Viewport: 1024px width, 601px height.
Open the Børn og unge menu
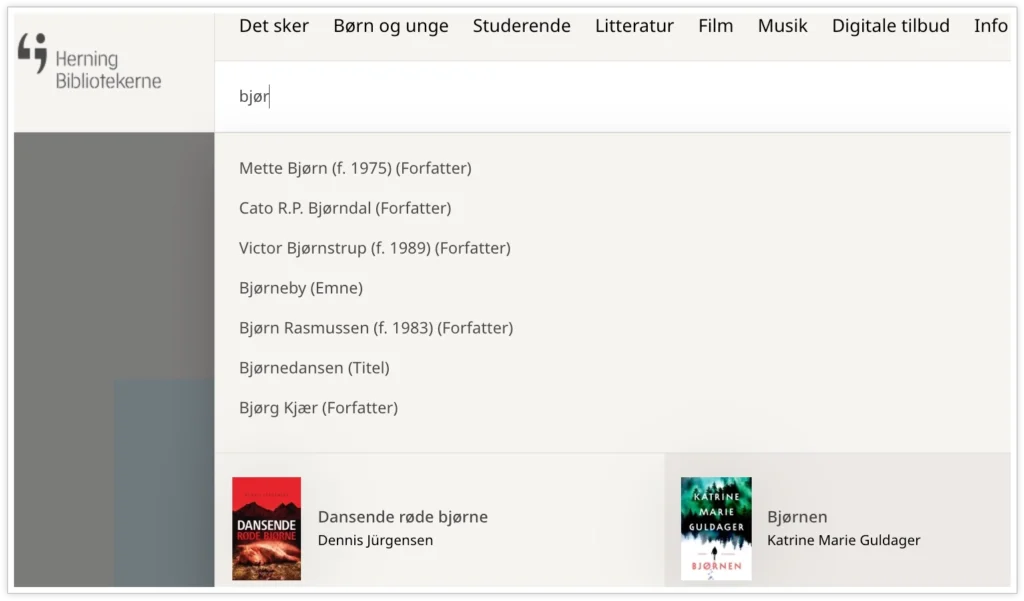[x=391, y=26]
